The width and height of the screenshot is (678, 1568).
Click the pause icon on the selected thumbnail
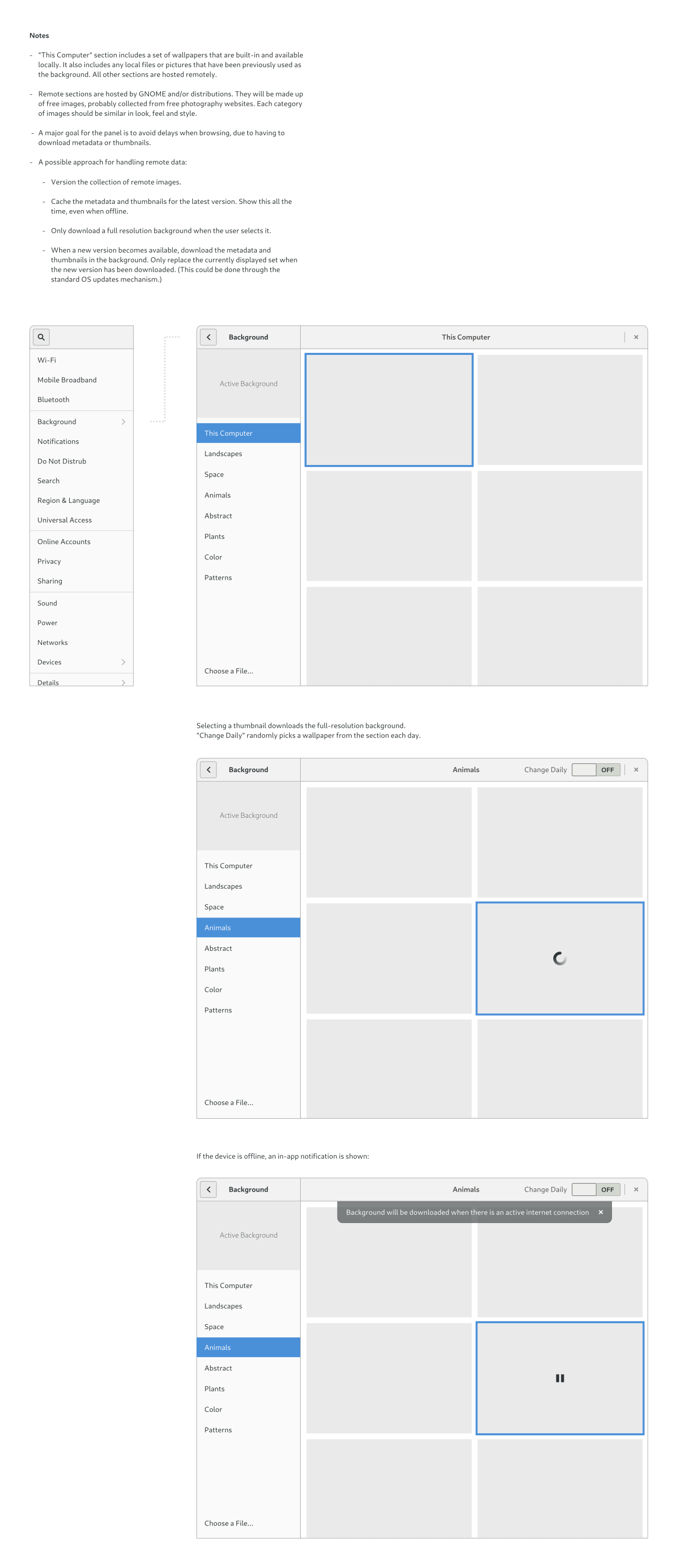point(559,1378)
